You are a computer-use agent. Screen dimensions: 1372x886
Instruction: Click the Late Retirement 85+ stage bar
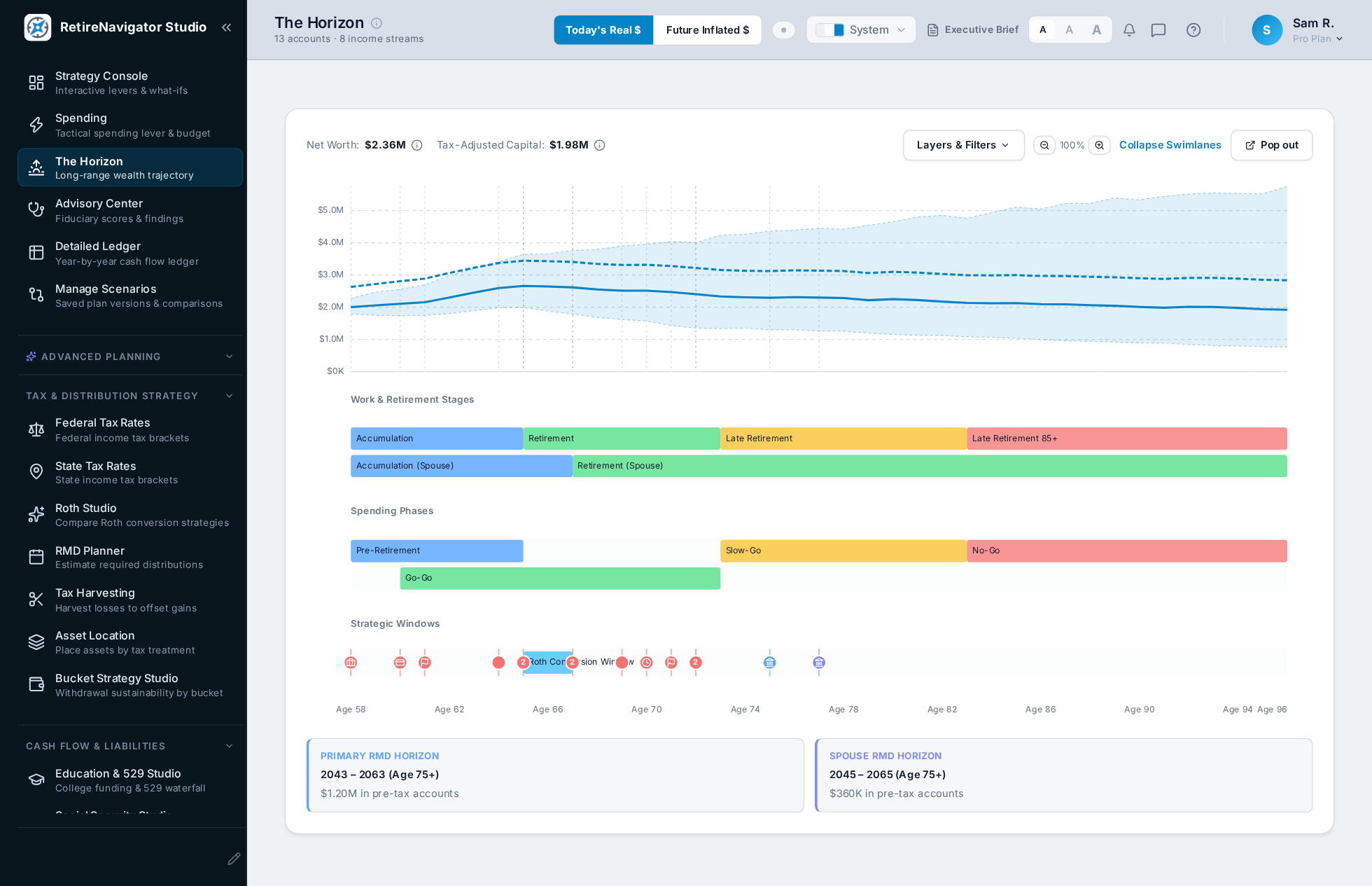pos(1126,438)
